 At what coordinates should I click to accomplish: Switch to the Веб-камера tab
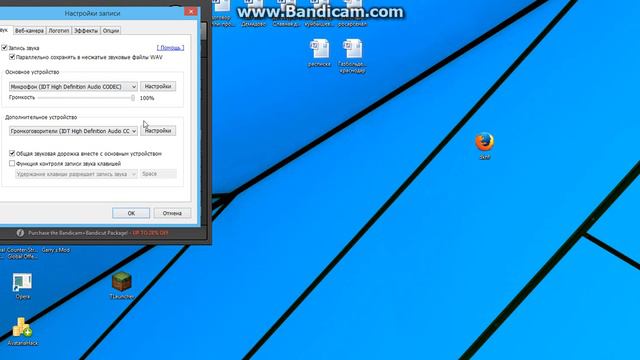point(29,31)
